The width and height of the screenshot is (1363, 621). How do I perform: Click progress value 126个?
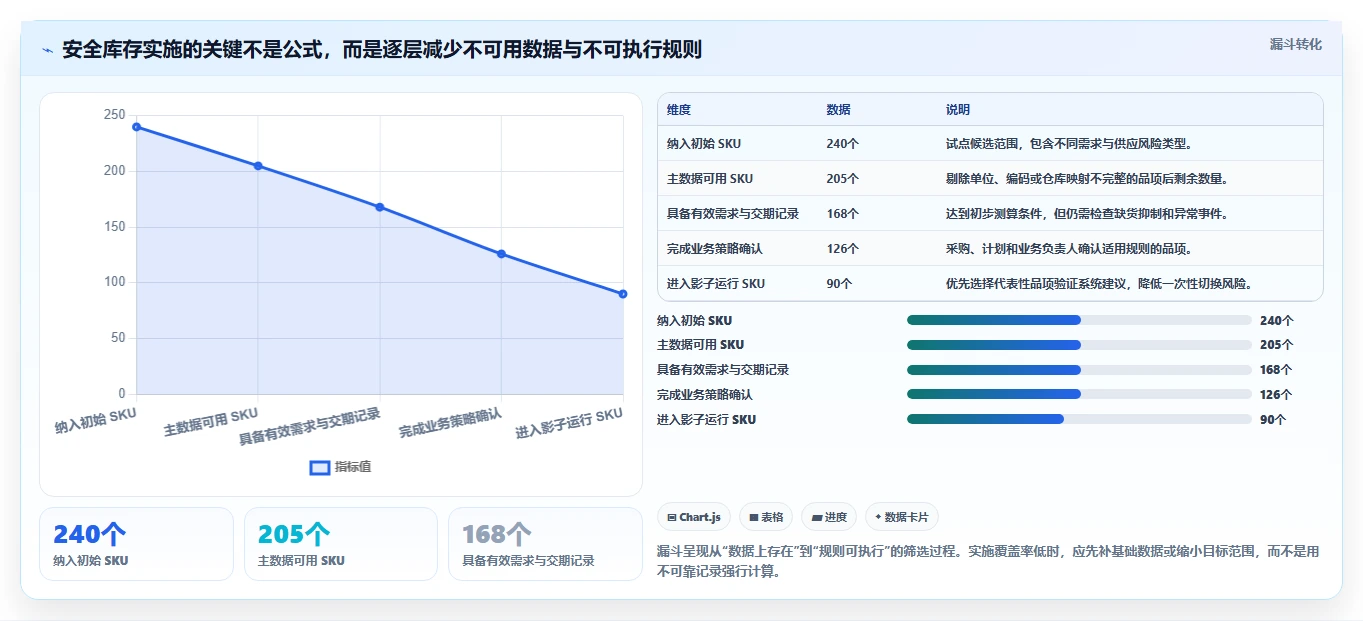pos(1276,395)
